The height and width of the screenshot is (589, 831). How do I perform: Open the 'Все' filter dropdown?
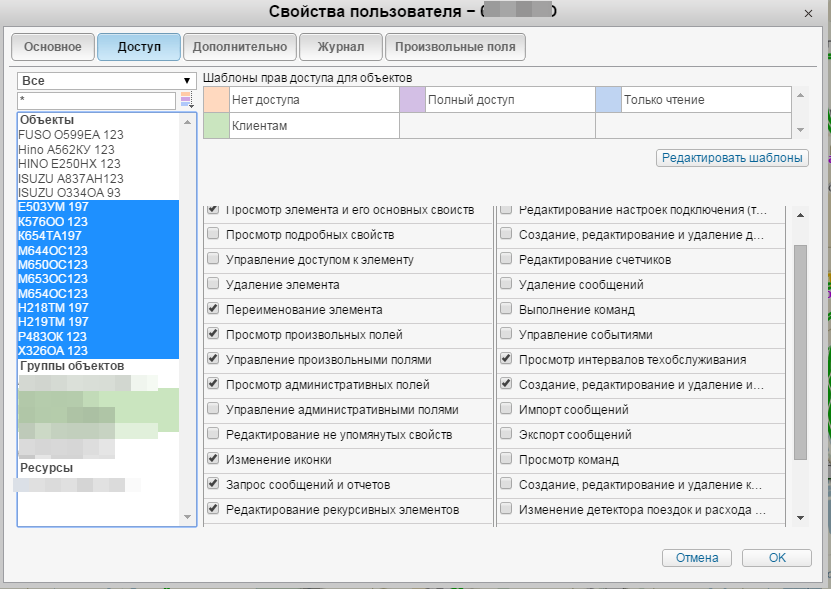tap(106, 80)
